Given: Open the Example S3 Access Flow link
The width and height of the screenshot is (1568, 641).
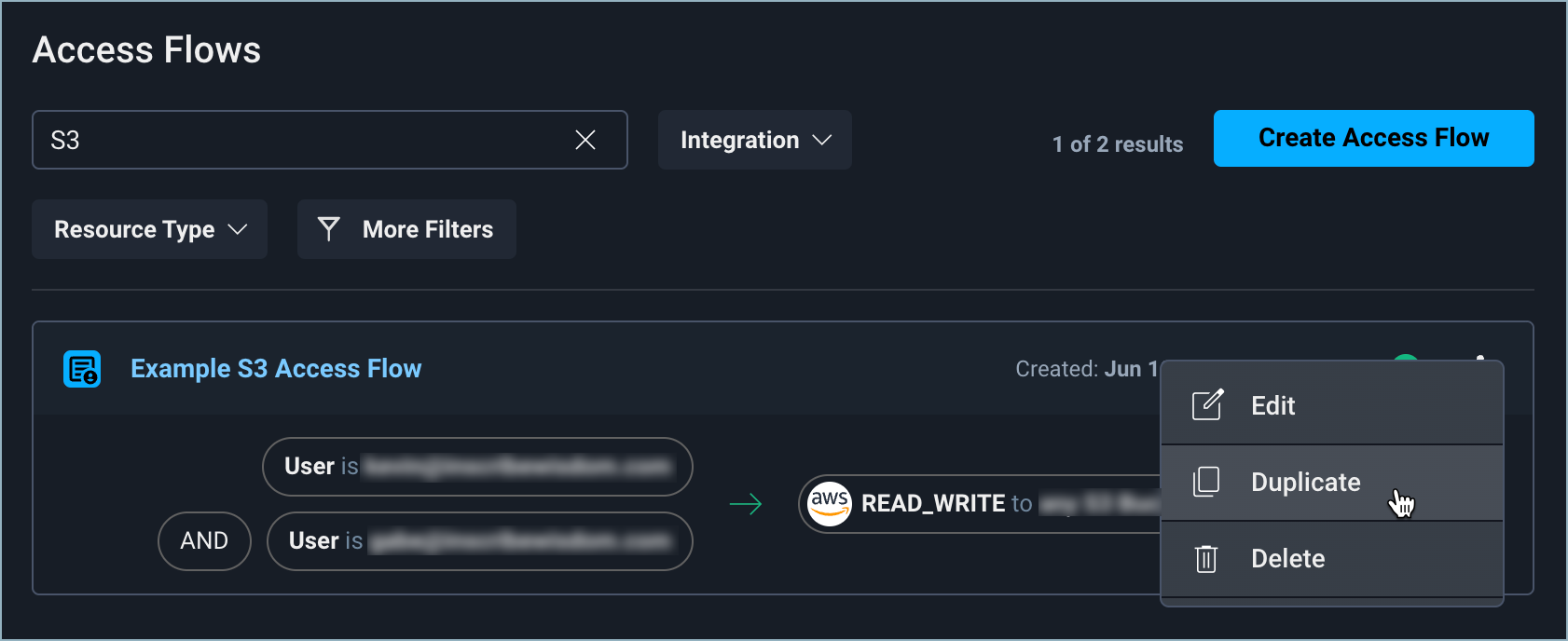Looking at the screenshot, I should click(x=276, y=369).
